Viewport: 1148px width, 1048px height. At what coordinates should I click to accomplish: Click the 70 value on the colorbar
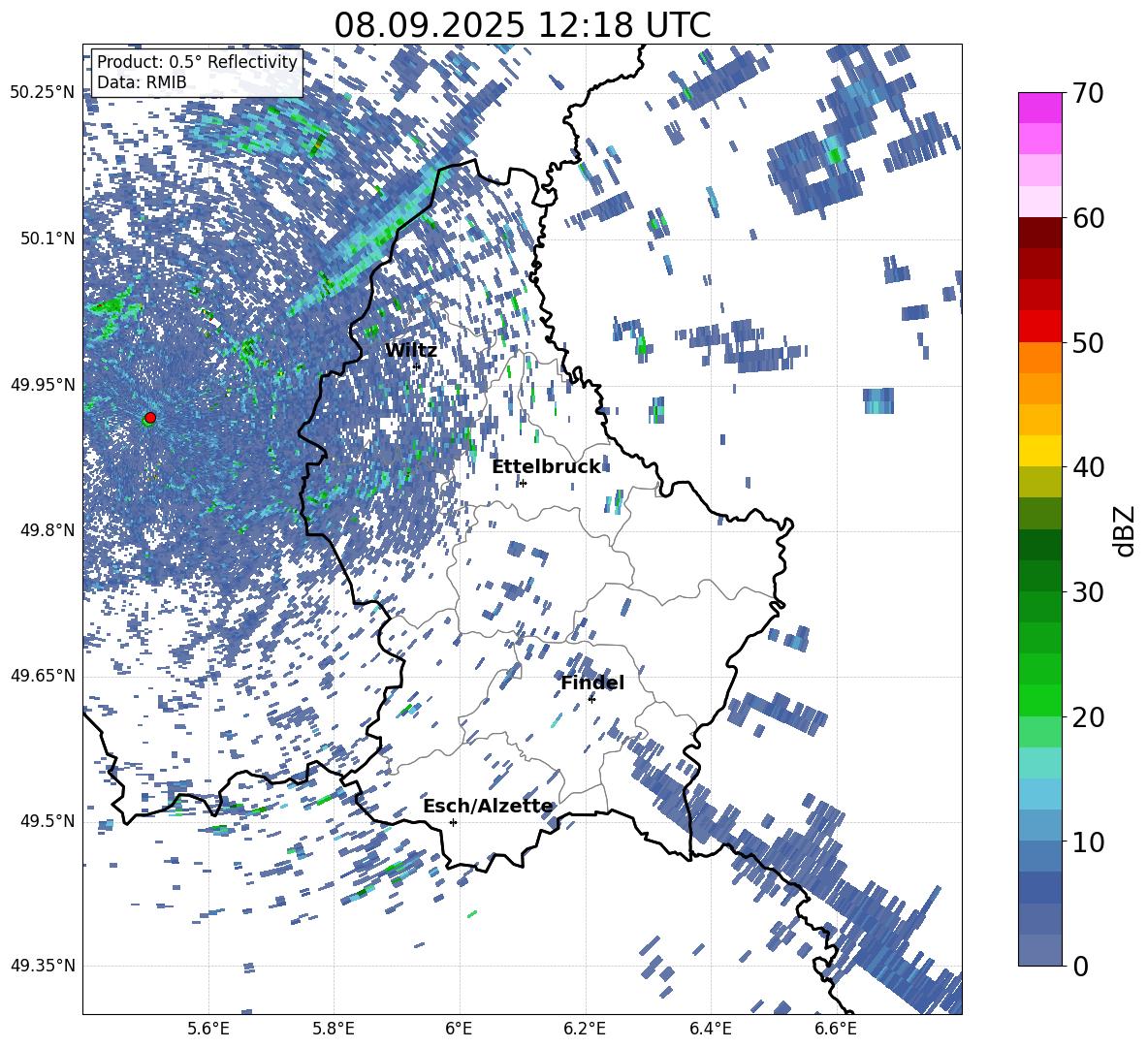[1088, 93]
